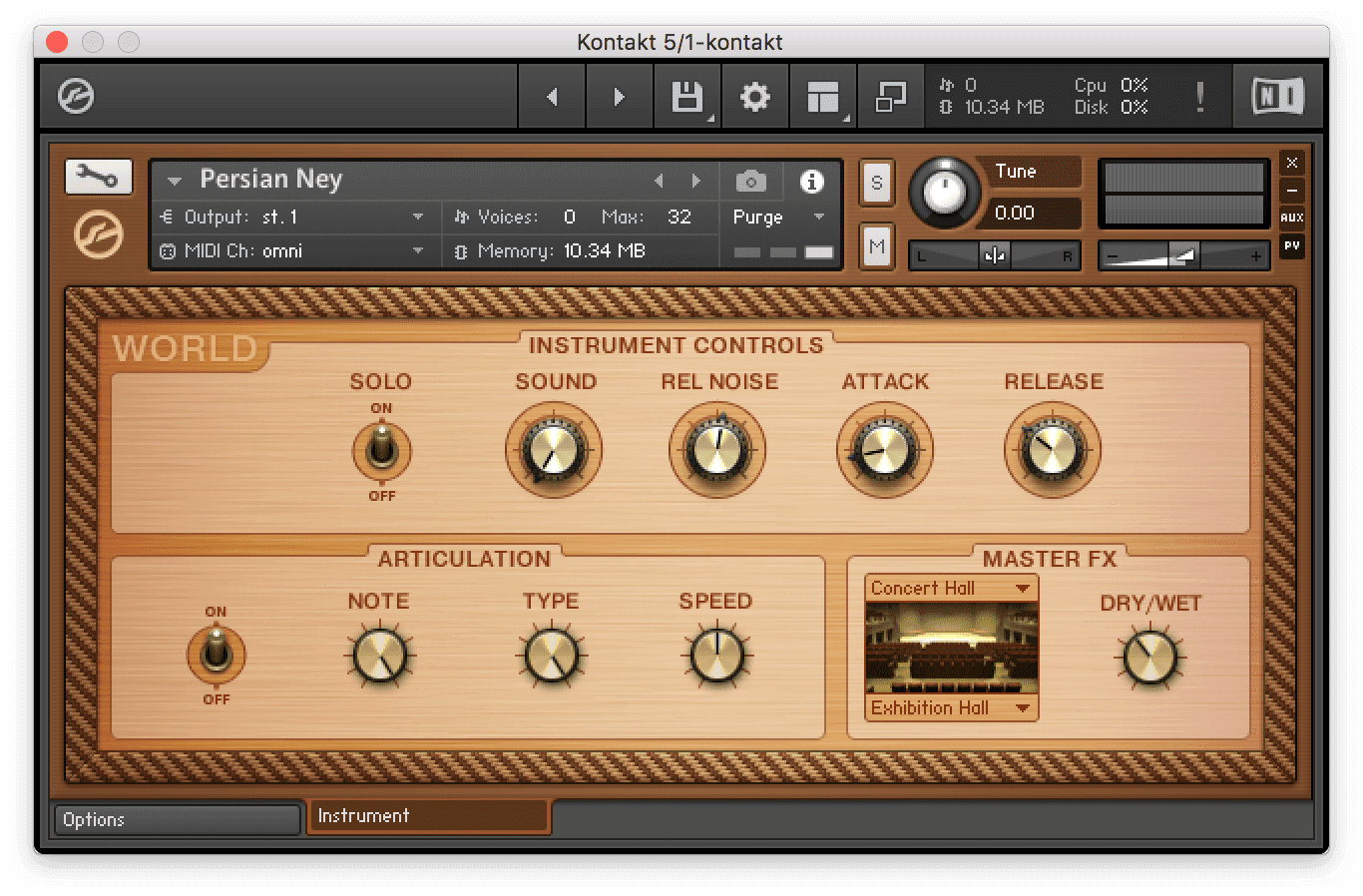Click the Voices count 0

570,217
